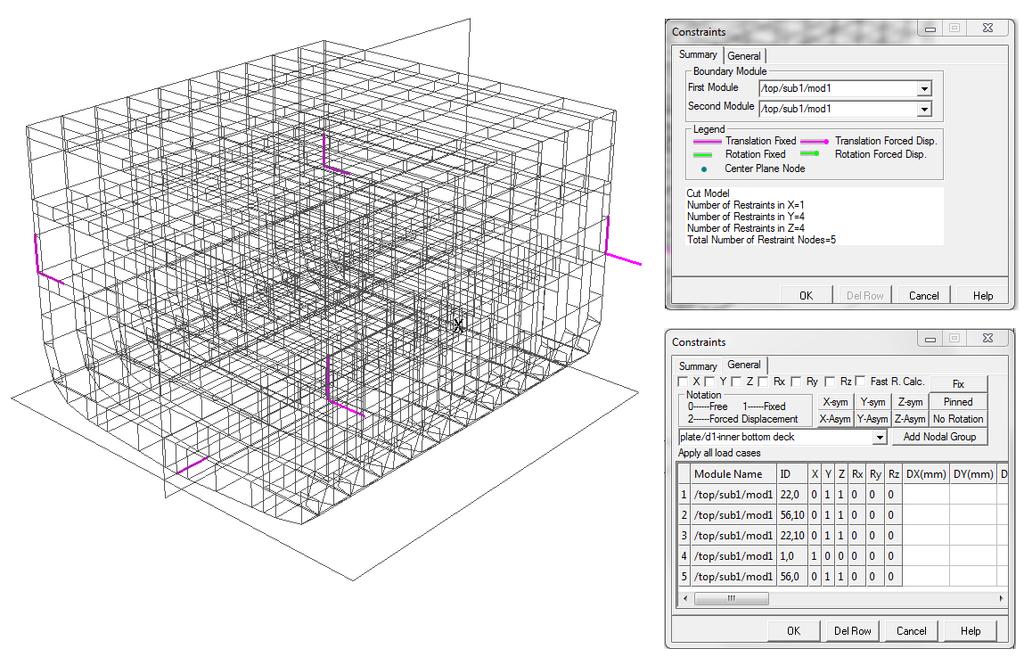Click the No Rotation button
This screenshot has width=1024, height=657.
pyautogui.click(x=958, y=419)
